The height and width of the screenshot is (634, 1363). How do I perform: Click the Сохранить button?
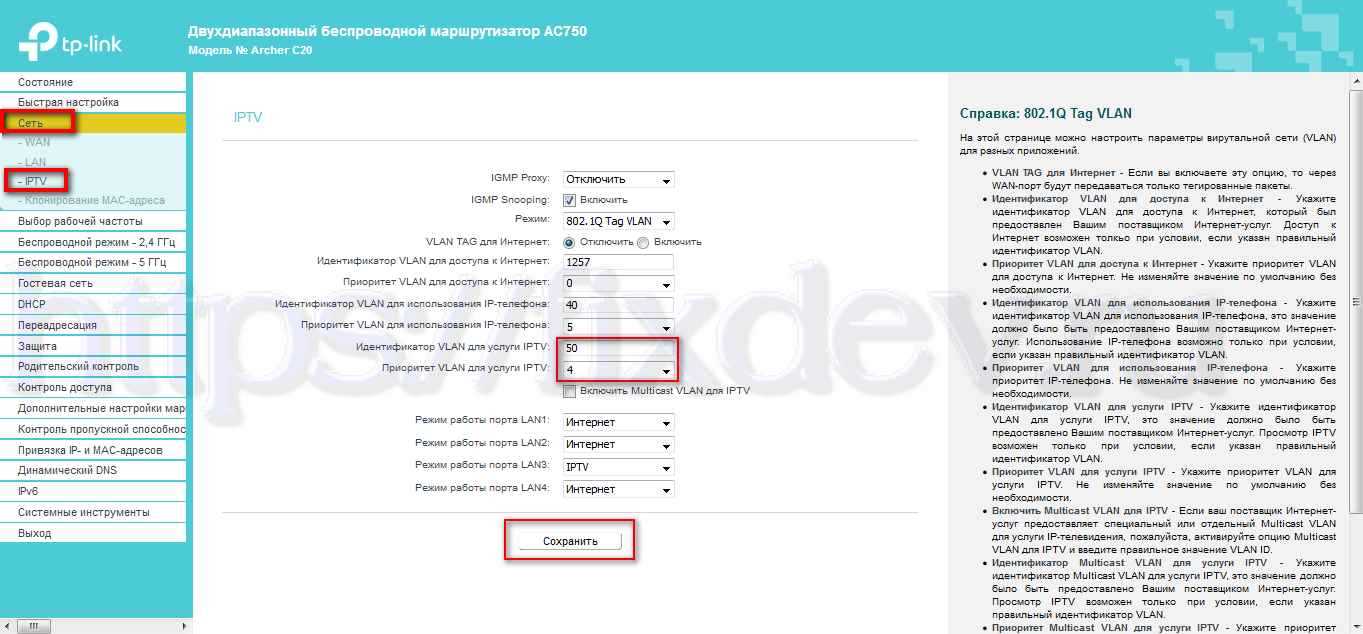click(570, 541)
